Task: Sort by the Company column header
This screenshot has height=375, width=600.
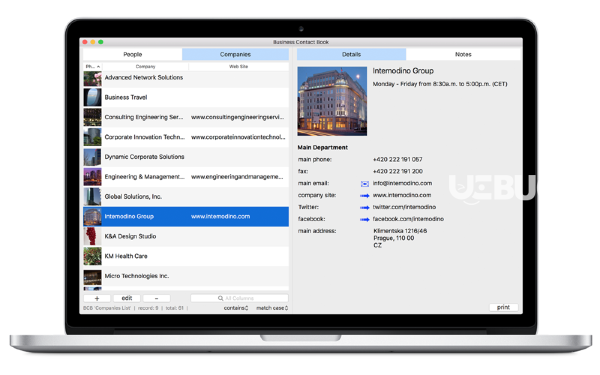Action: point(145,67)
